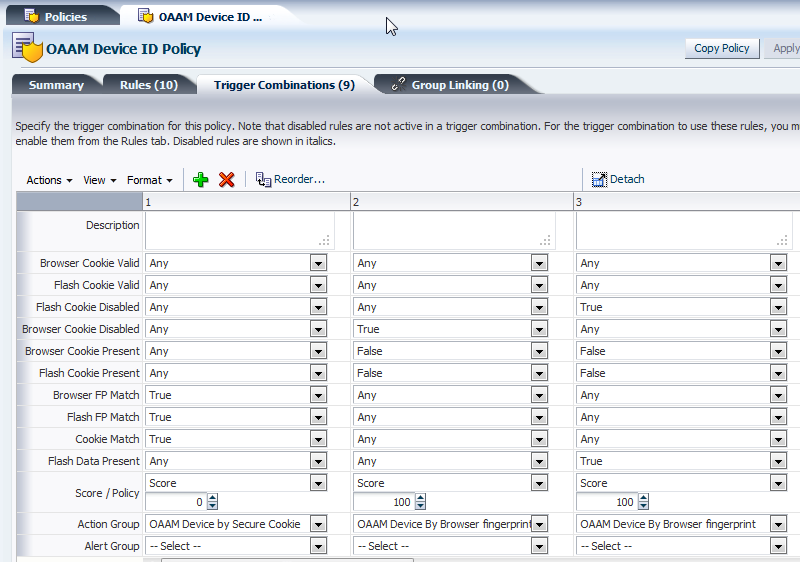Screen dimensions: 800x562
Task: Click the score value field showing 0
Action: click(176, 502)
